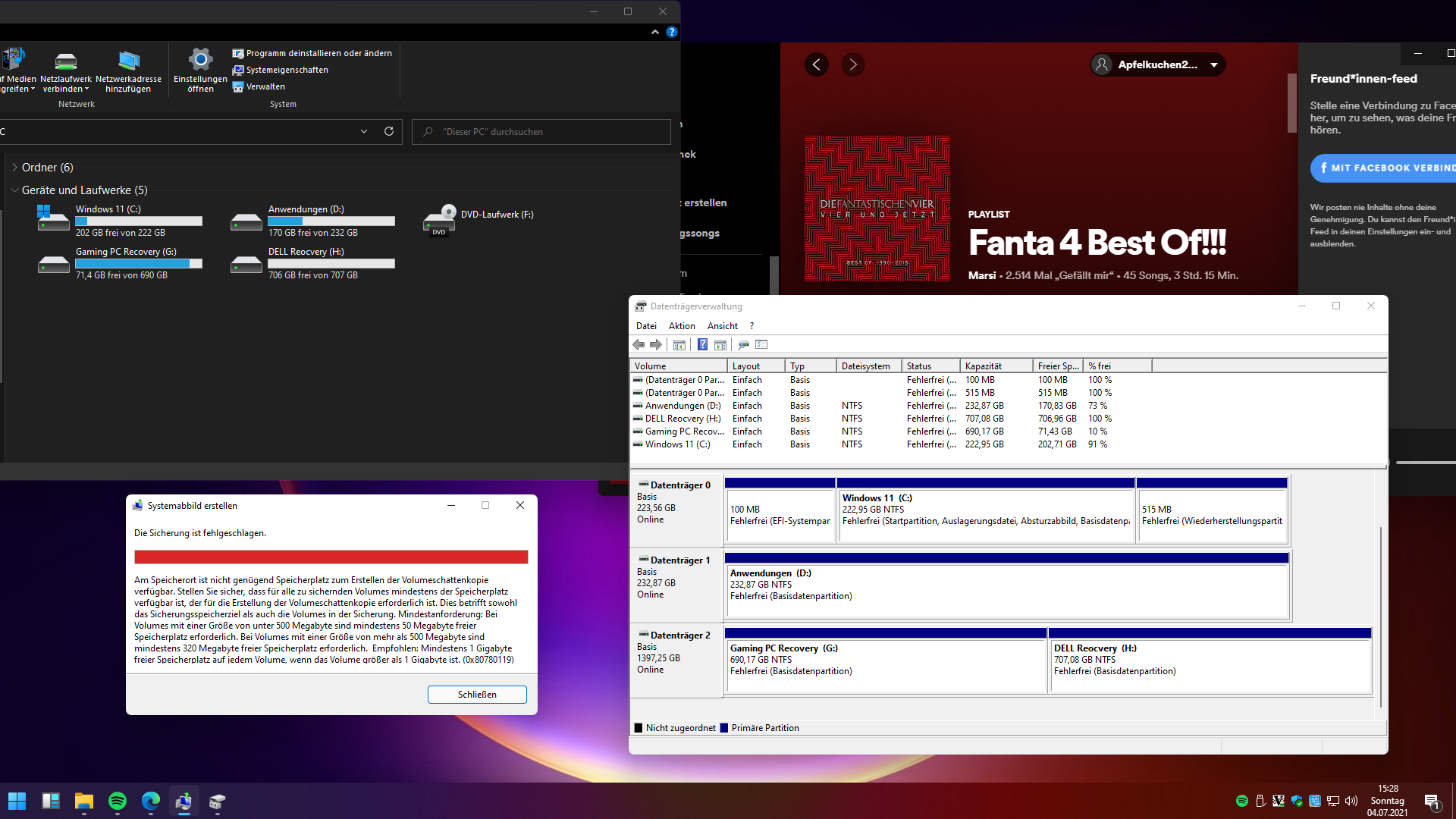
Task: Select the DELL Reocvery (H:) drive in Explorer
Action: pos(314,263)
